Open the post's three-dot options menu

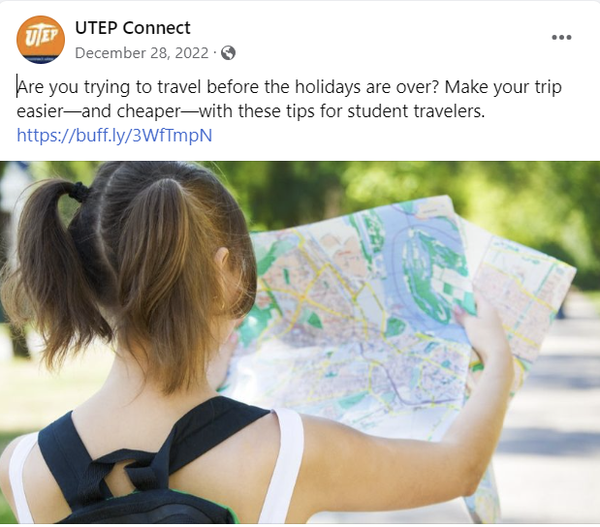pyautogui.click(x=561, y=37)
